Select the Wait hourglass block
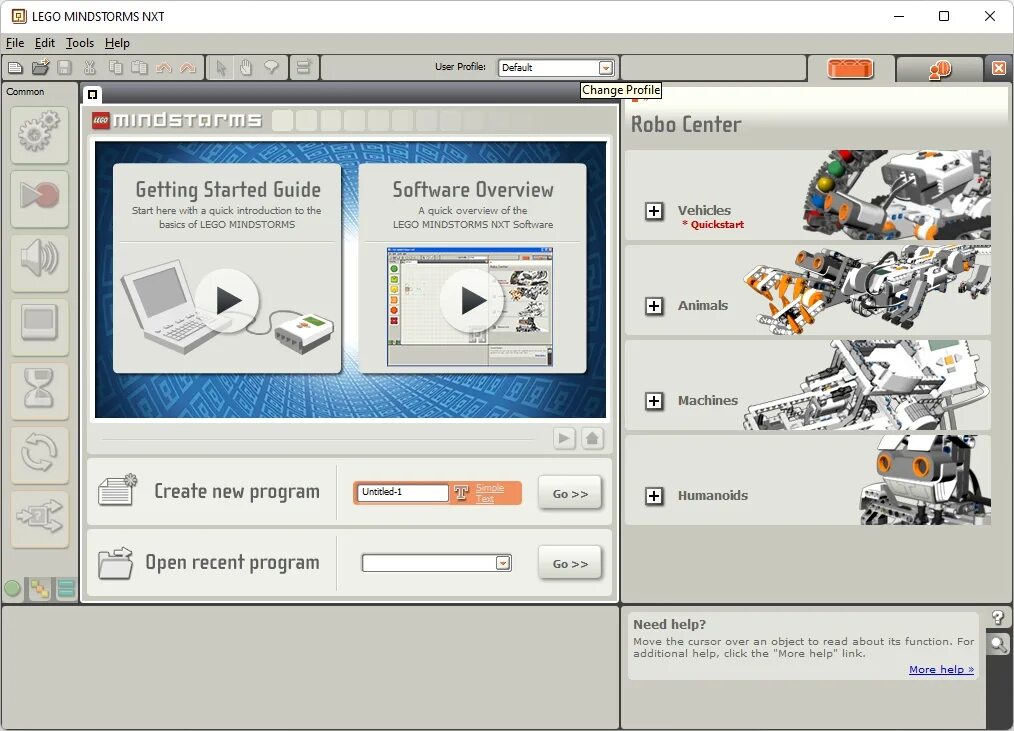 [39, 389]
